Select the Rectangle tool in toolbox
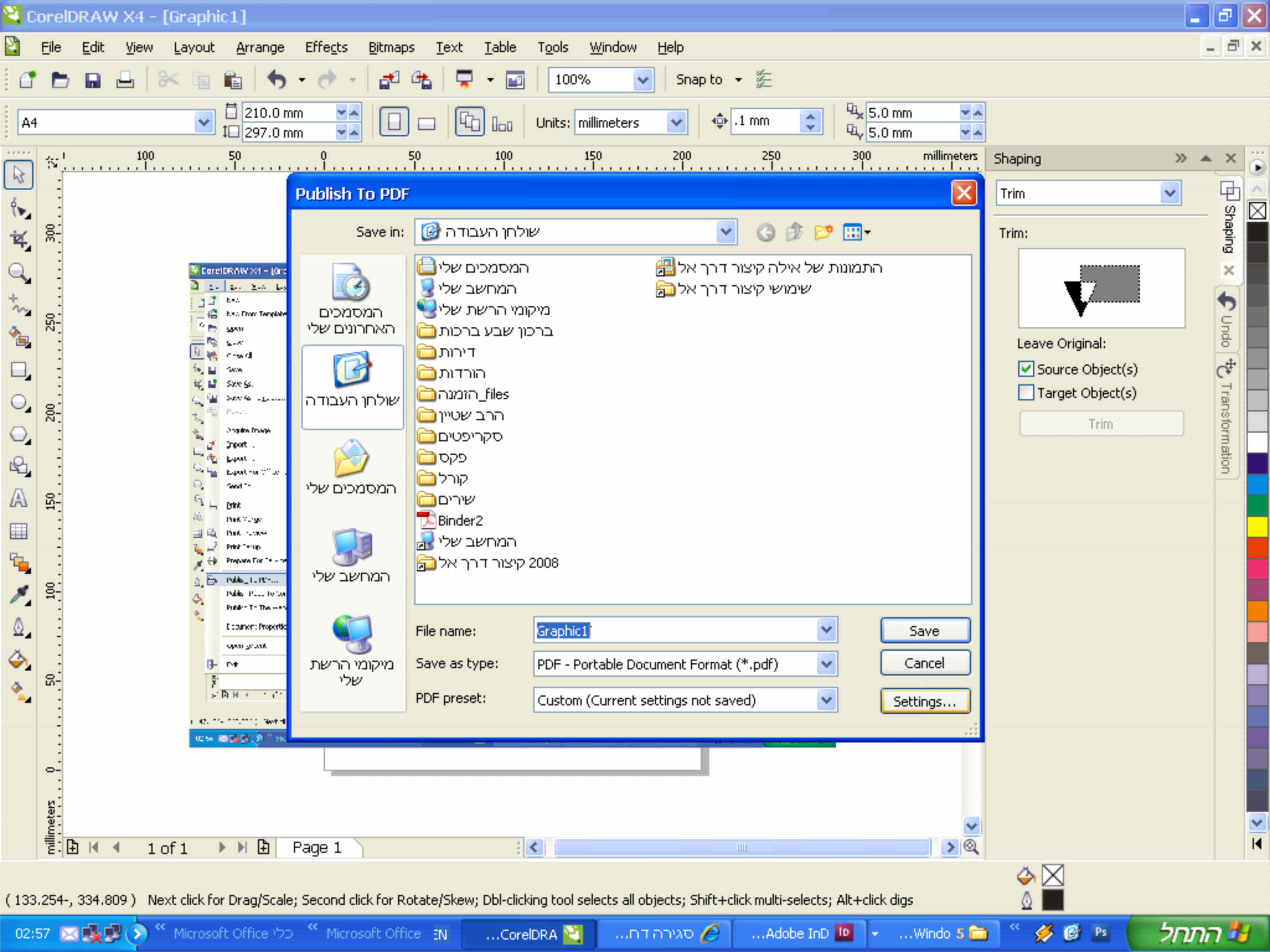Image resolution: width=1270 pixels, height=952 pixels. 18,370
